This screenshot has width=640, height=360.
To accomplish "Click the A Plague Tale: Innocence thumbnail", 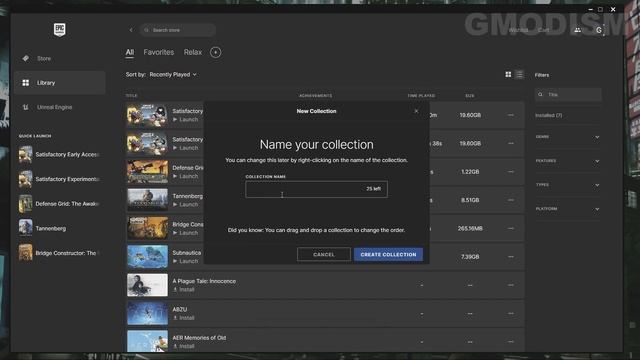I will coord(147,285).
